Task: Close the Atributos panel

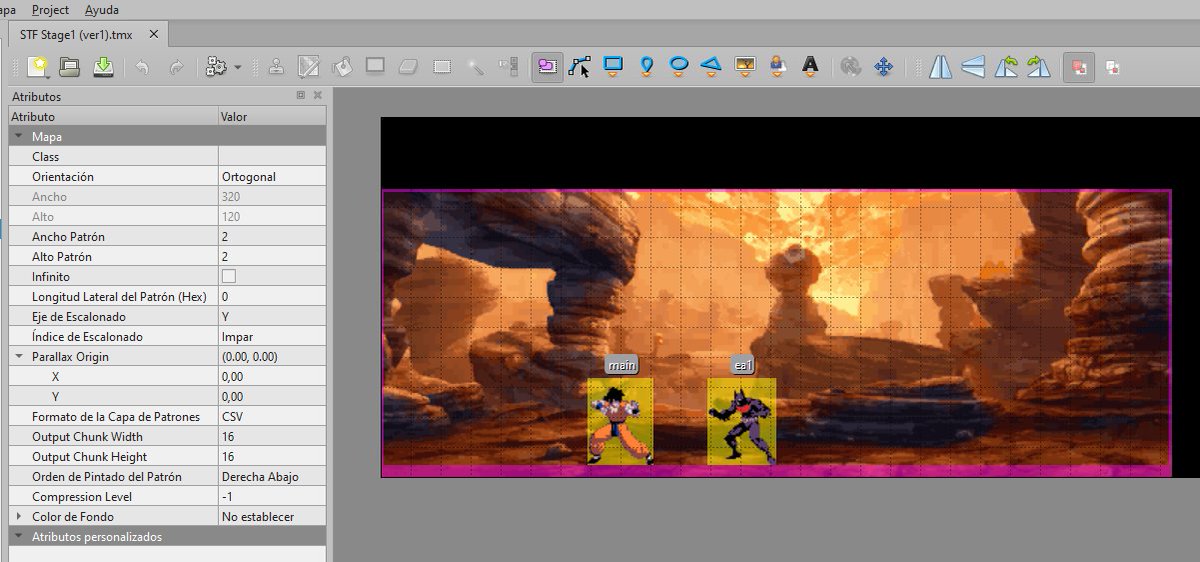Action: [x=317, y=96]
